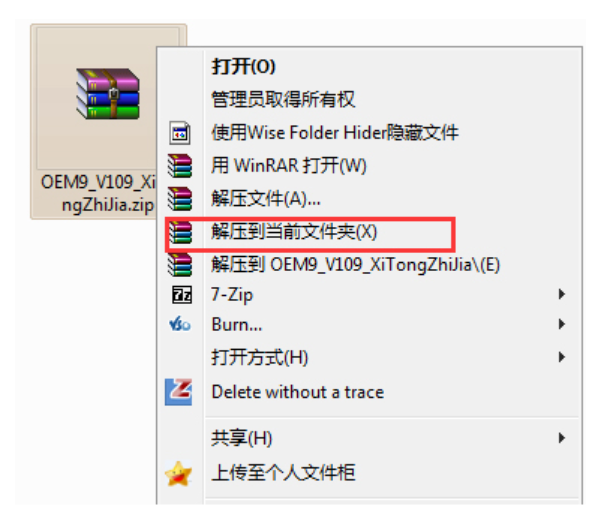Click the OEM9_V109_XingZhiJia.zip file name label
Screen dimensions: 613x523
click(x=99, y=193)
